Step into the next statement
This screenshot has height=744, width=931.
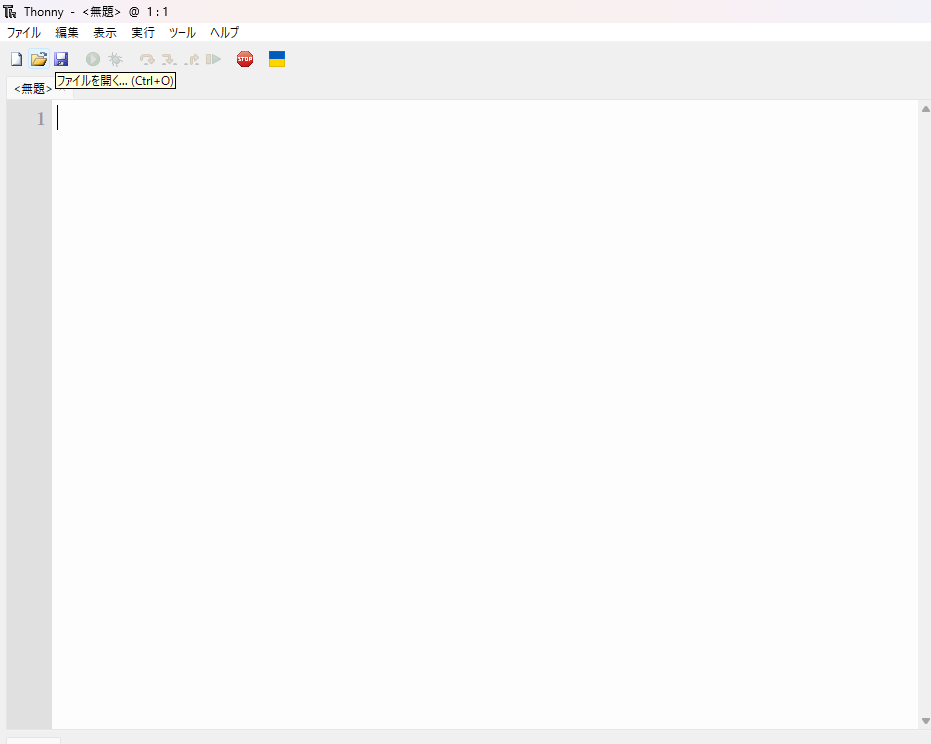click(x=169, y=59)
